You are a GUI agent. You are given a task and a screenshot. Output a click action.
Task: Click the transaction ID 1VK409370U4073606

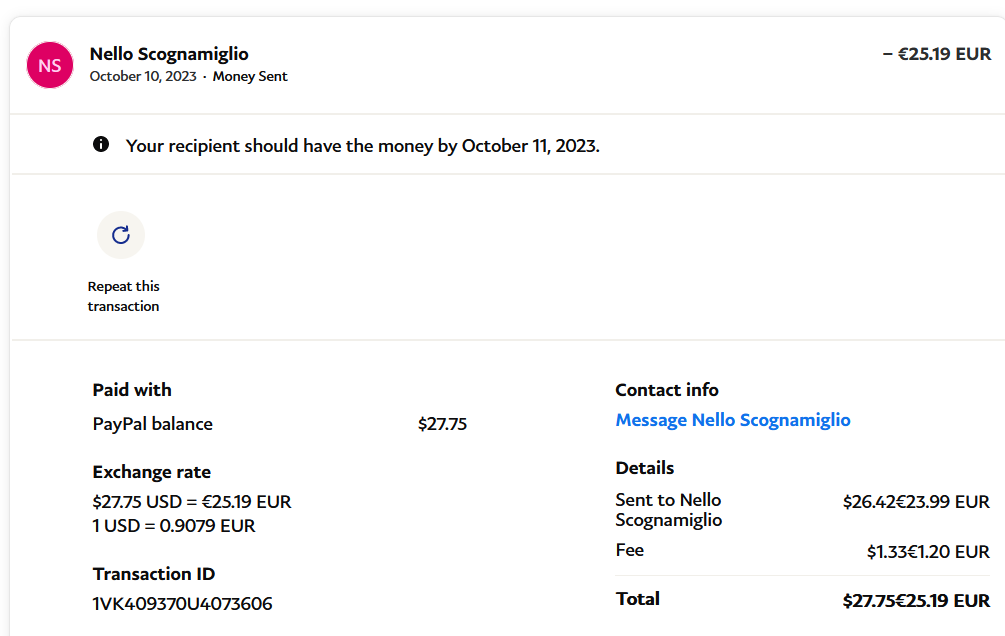[182, 603]
